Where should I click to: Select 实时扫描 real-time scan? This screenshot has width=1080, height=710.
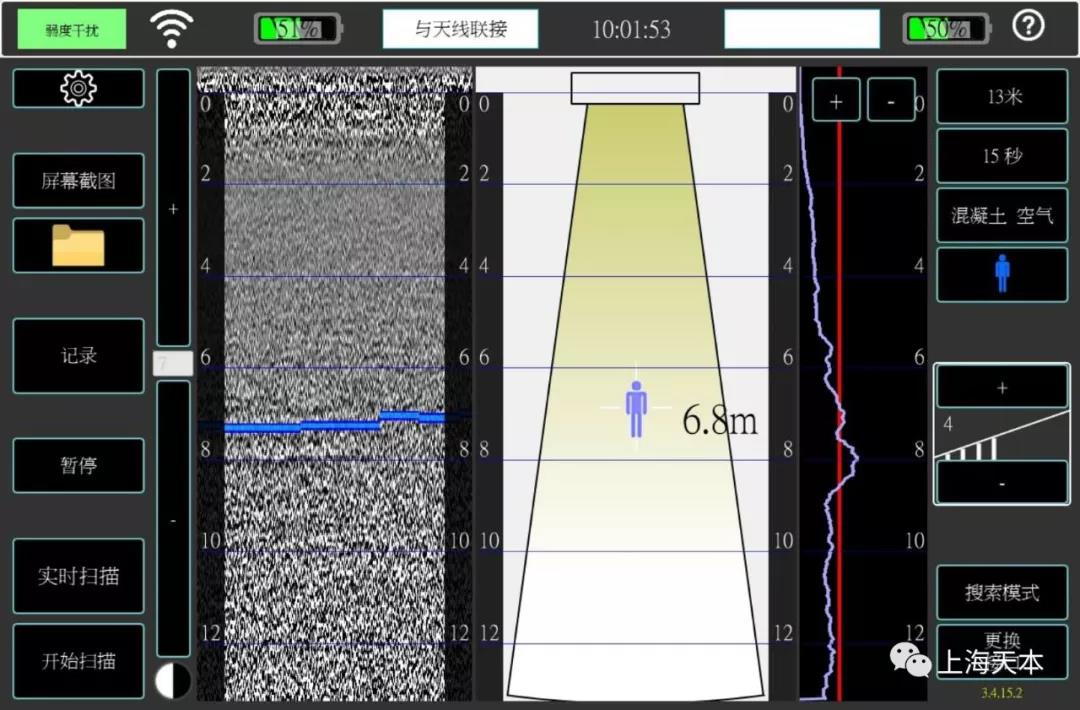coord(78,576)
